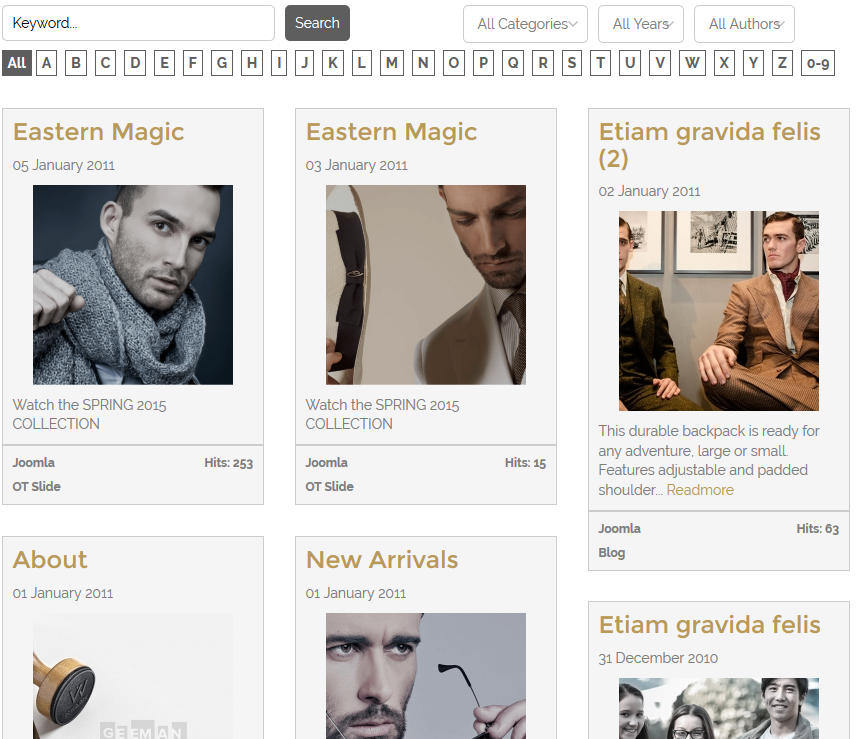Image resolution: width=858 pixels, height=739 pixels.
Task: Select the All alphabet filter
Action: coord(17,63)
